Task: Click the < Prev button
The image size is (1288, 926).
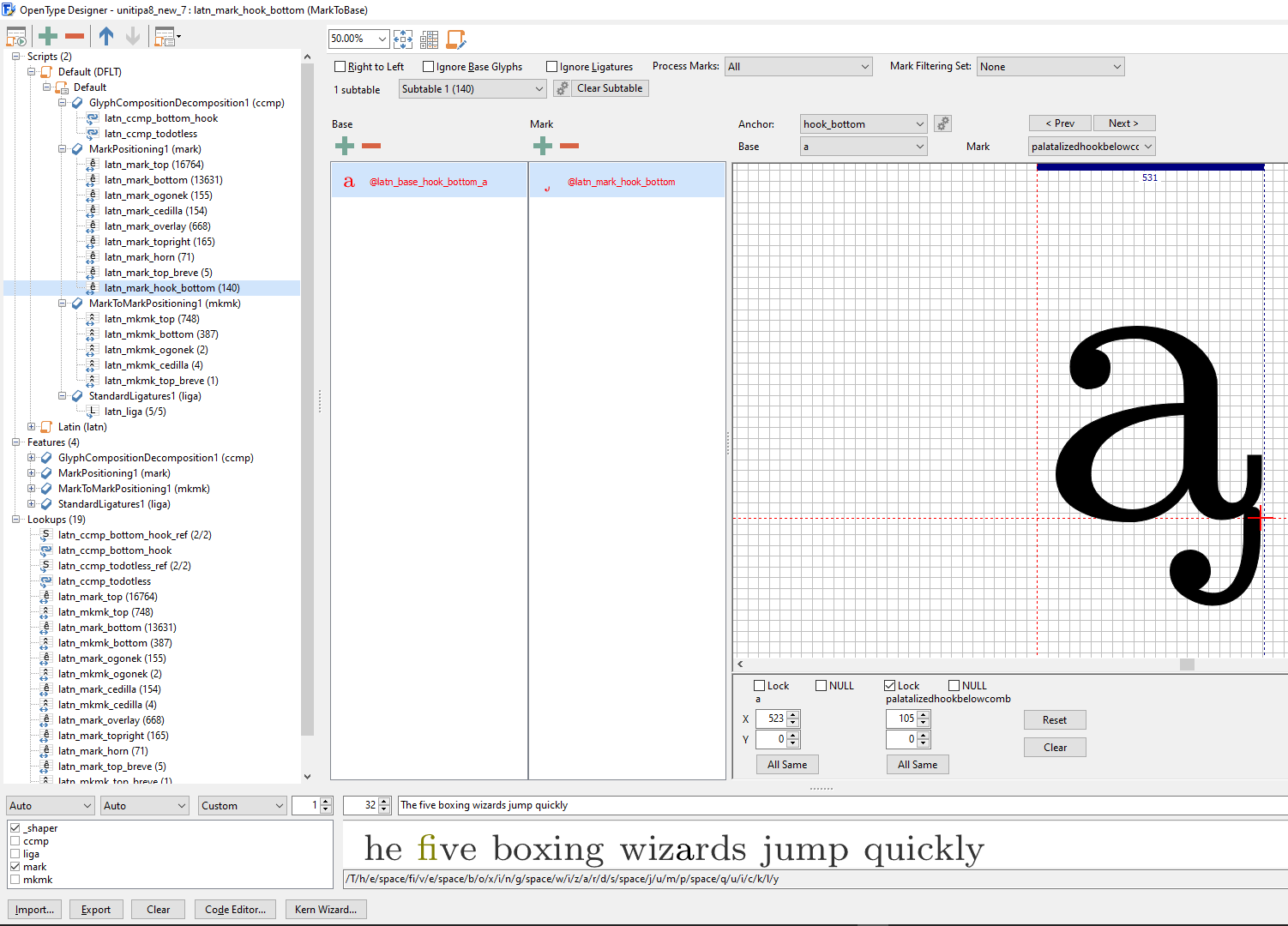Action: 1060,123
